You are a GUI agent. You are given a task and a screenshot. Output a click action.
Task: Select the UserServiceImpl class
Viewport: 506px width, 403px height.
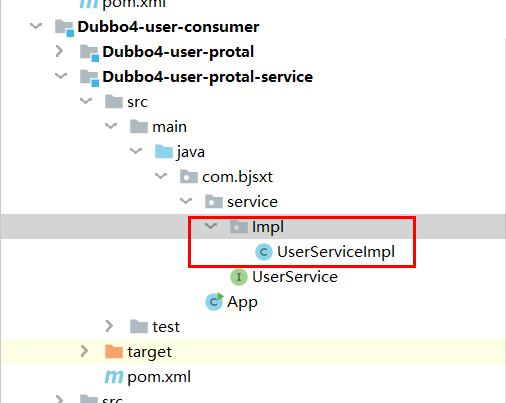click(x=336, y=252)
